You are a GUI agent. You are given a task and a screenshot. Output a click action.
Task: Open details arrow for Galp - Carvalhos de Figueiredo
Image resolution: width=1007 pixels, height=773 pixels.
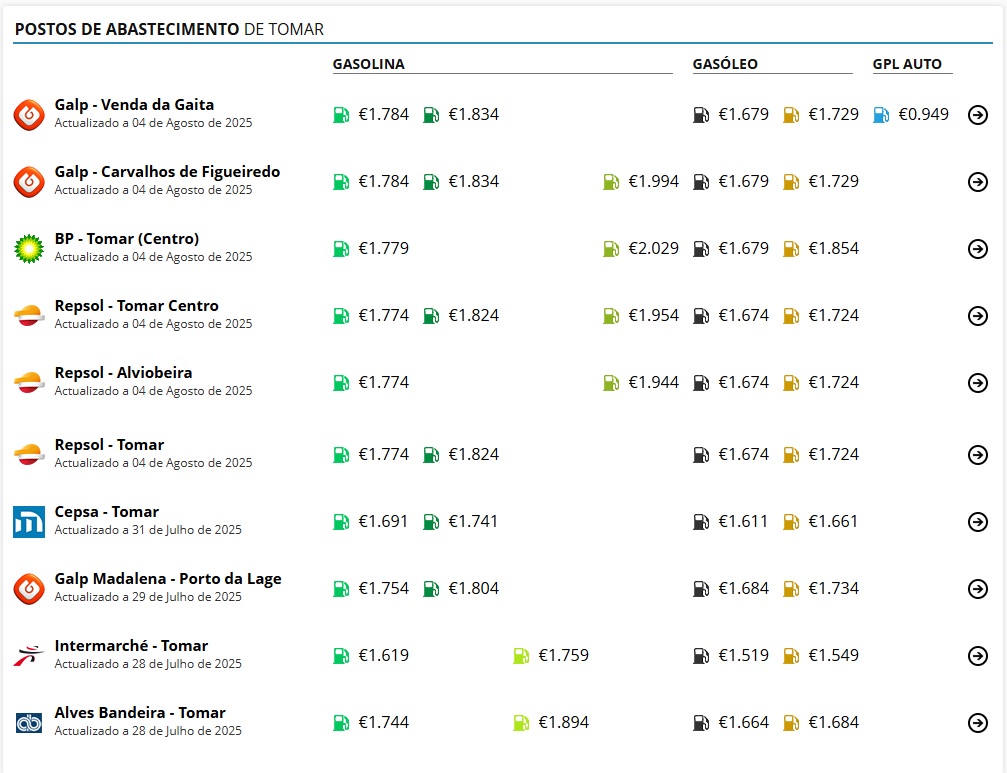pos(977,182)
